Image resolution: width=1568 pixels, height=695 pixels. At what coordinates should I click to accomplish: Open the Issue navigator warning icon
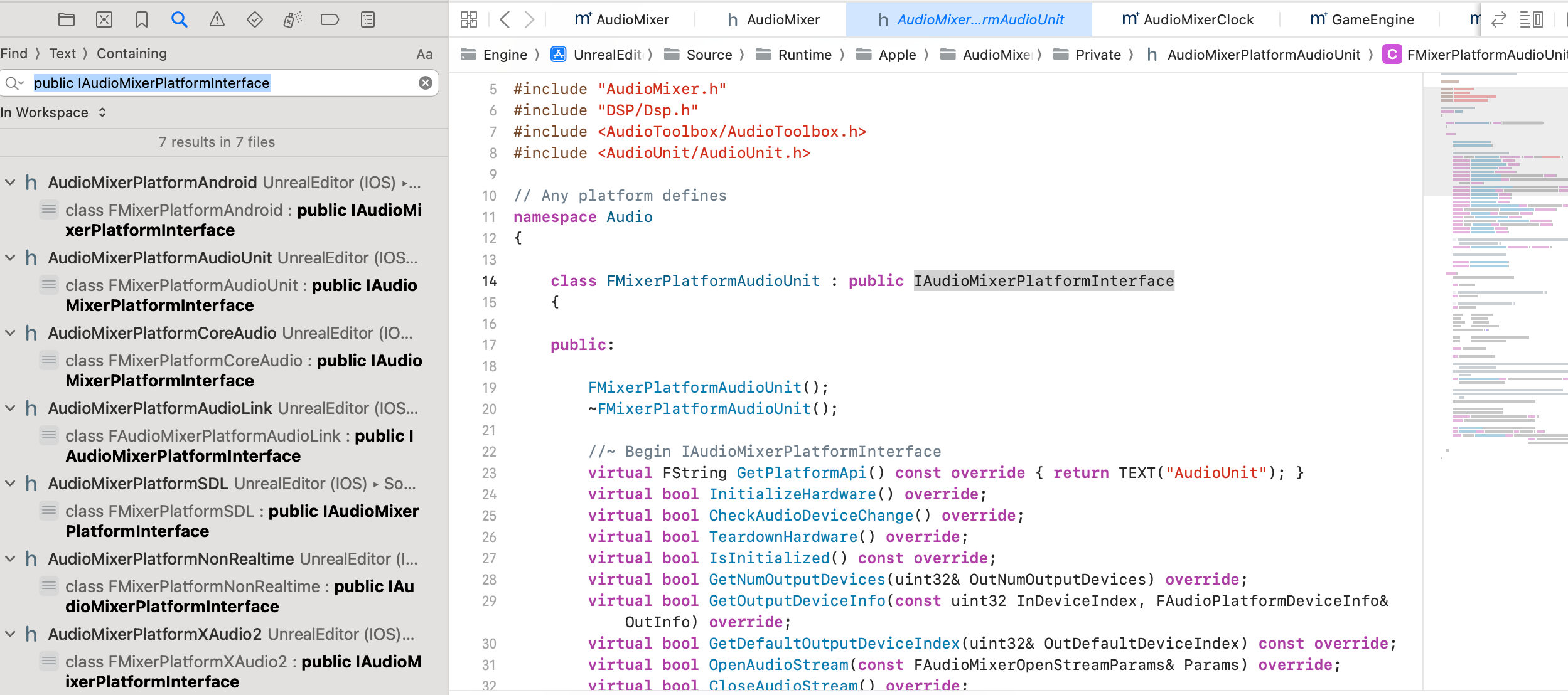coord(217,19)
